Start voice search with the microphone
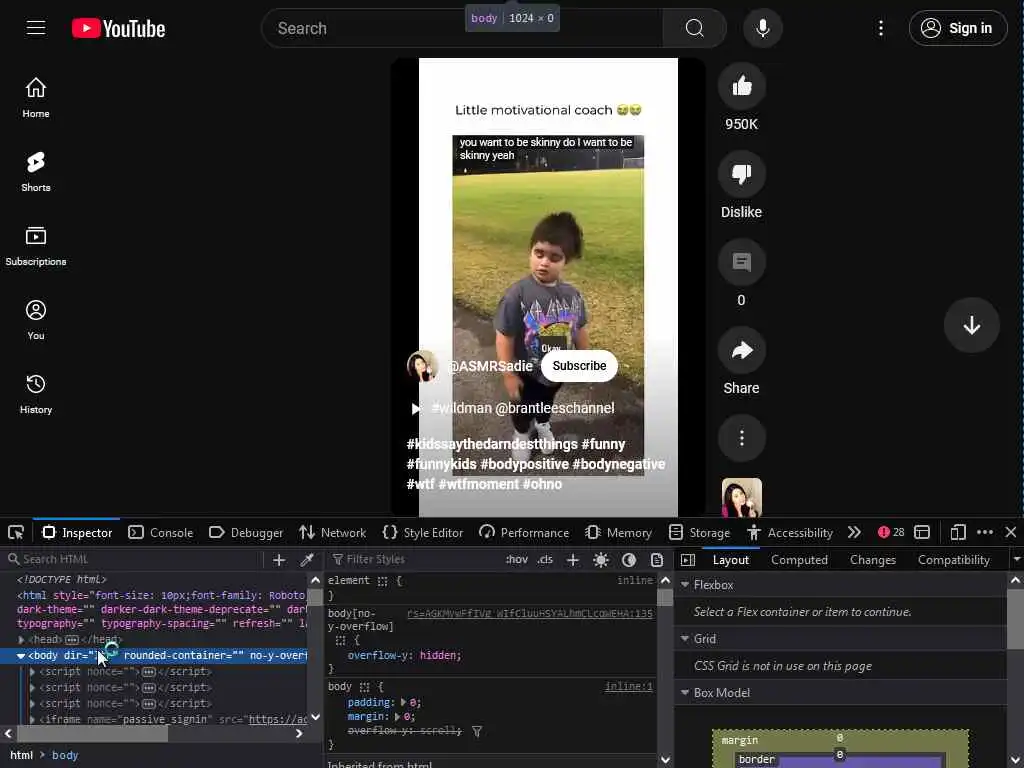This screenshot has height=768, width=1024. pyautogui.click(x=762, y=28)
